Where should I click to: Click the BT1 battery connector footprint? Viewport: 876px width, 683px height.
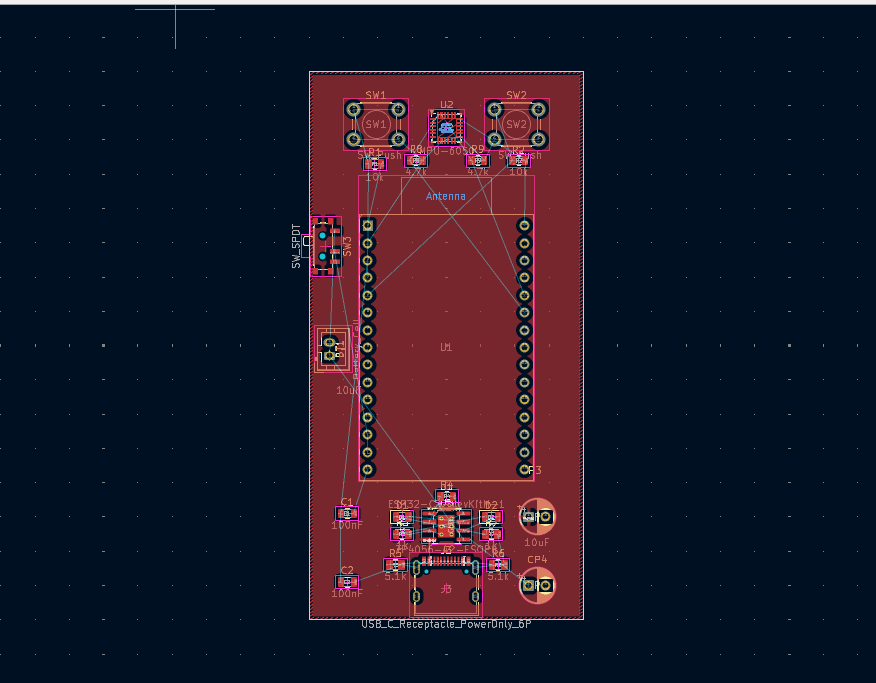pyautogui.click(x=331, y=350)
